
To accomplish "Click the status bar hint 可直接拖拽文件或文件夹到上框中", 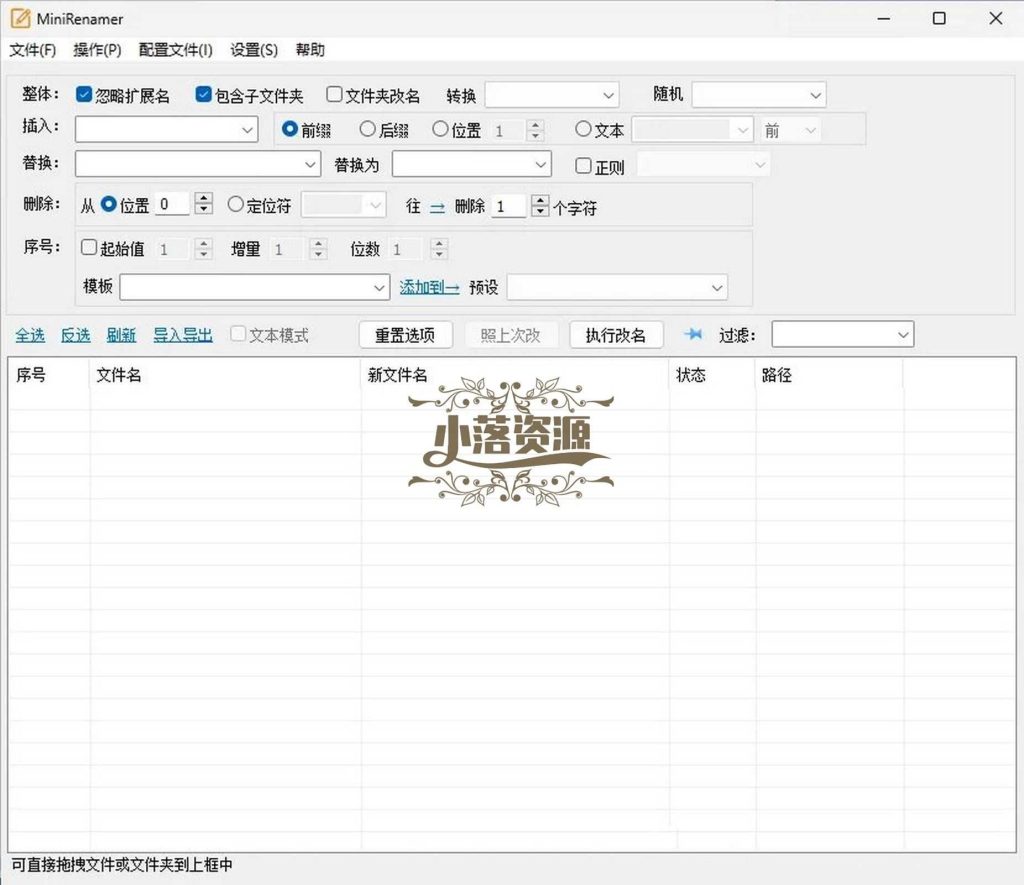I will pos(122,865).
